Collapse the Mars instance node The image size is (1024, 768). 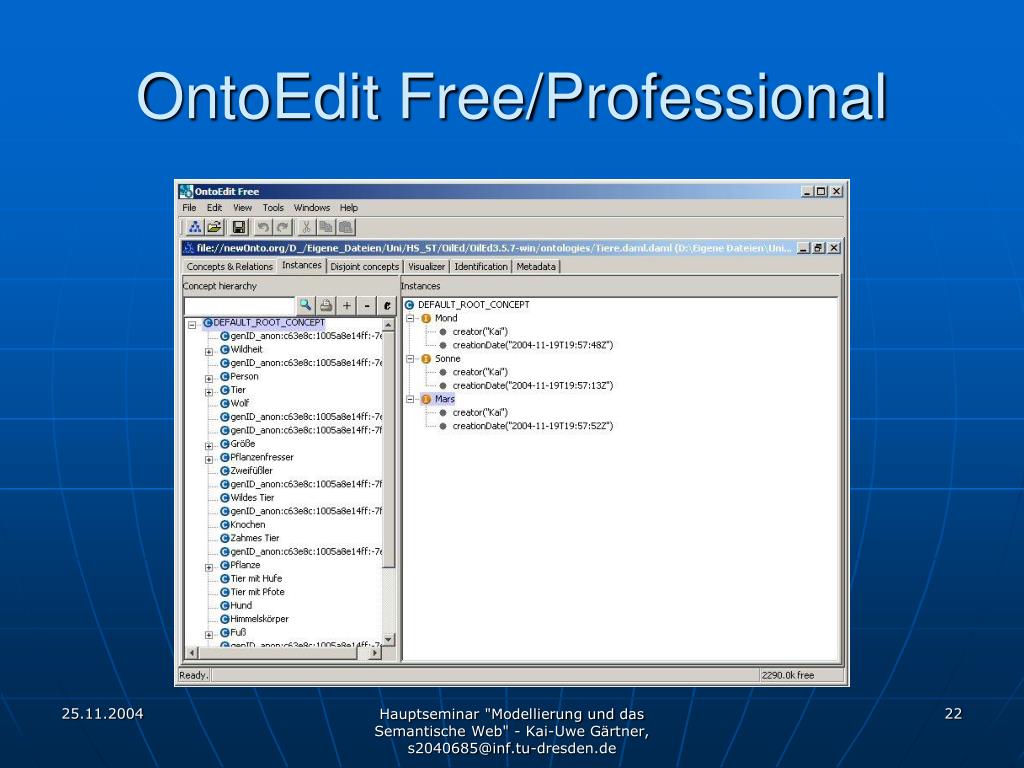[x=410, y=400]
